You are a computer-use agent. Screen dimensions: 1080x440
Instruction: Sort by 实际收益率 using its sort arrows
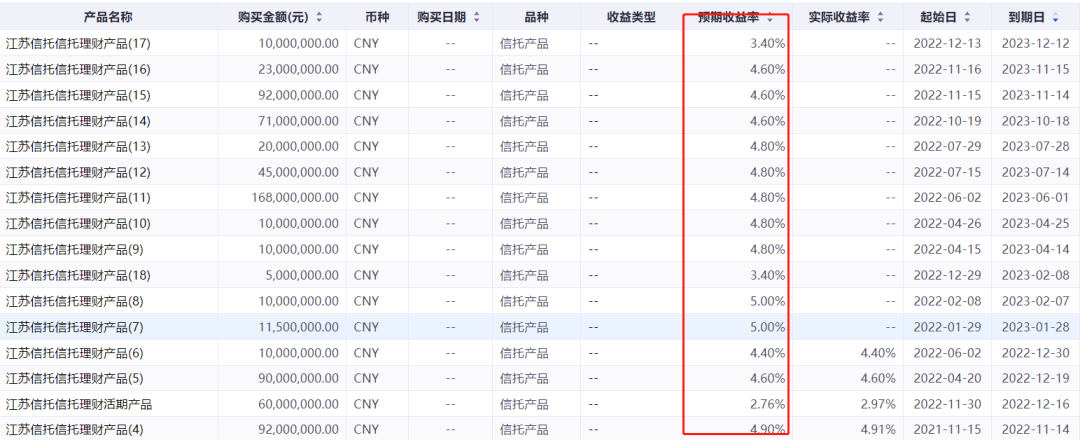click(880, 17)
